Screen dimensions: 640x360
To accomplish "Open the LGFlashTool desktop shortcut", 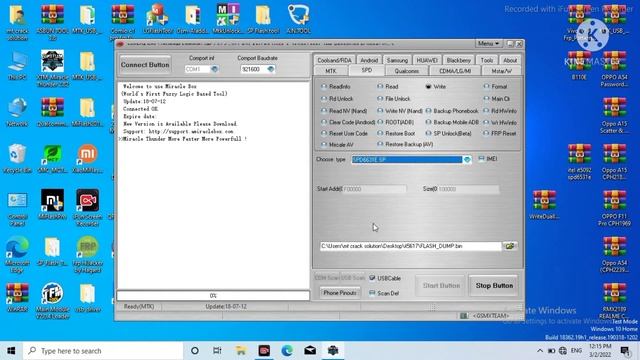I will point(158,19).
